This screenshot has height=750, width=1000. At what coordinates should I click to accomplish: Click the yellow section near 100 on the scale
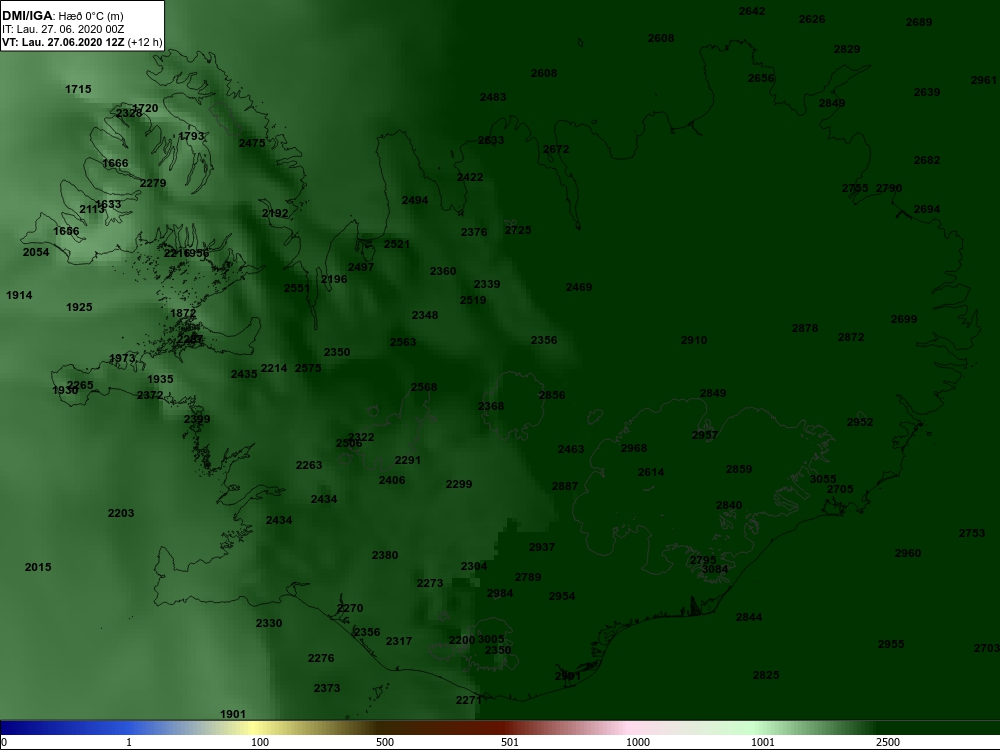click(255, 728)
